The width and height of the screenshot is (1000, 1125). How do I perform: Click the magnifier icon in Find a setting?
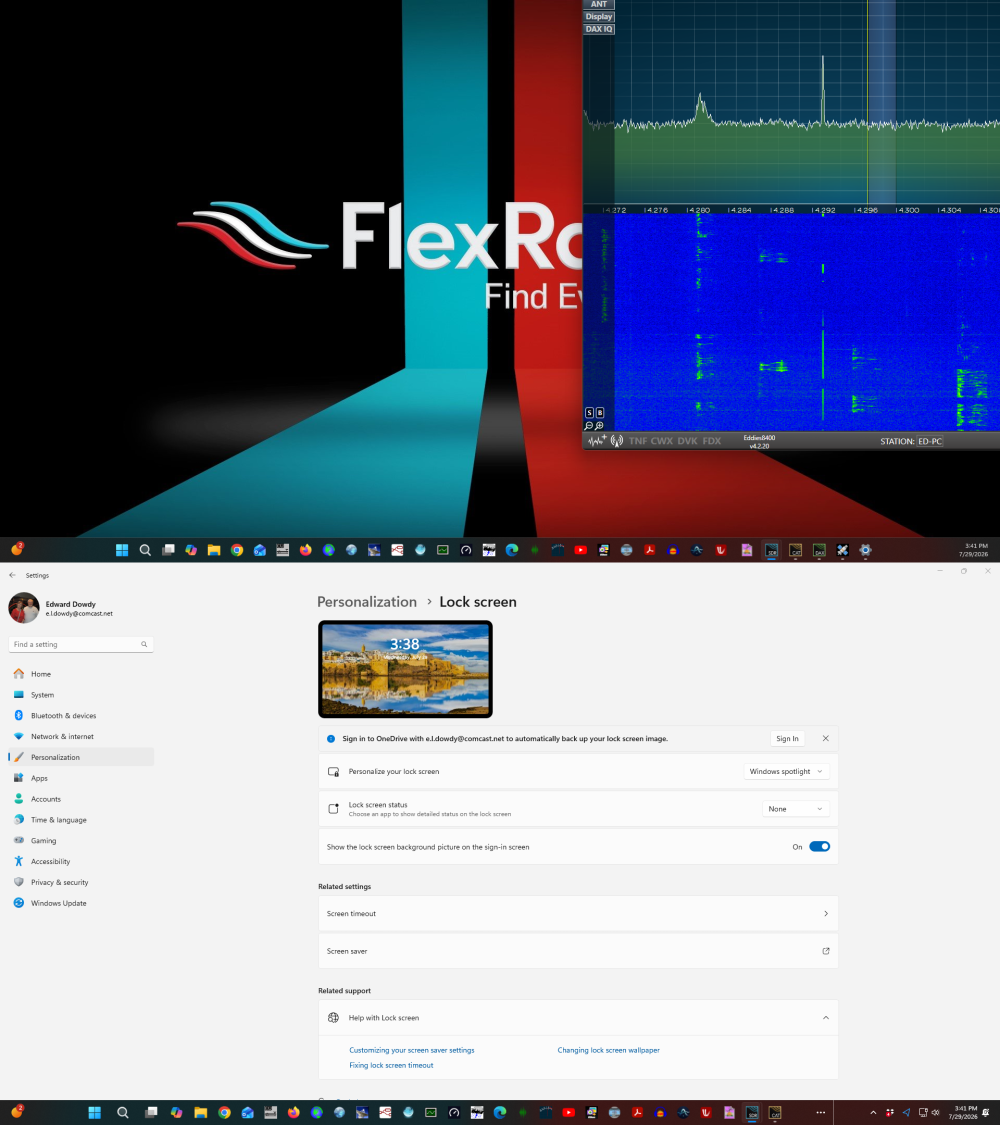pos(144,644)
